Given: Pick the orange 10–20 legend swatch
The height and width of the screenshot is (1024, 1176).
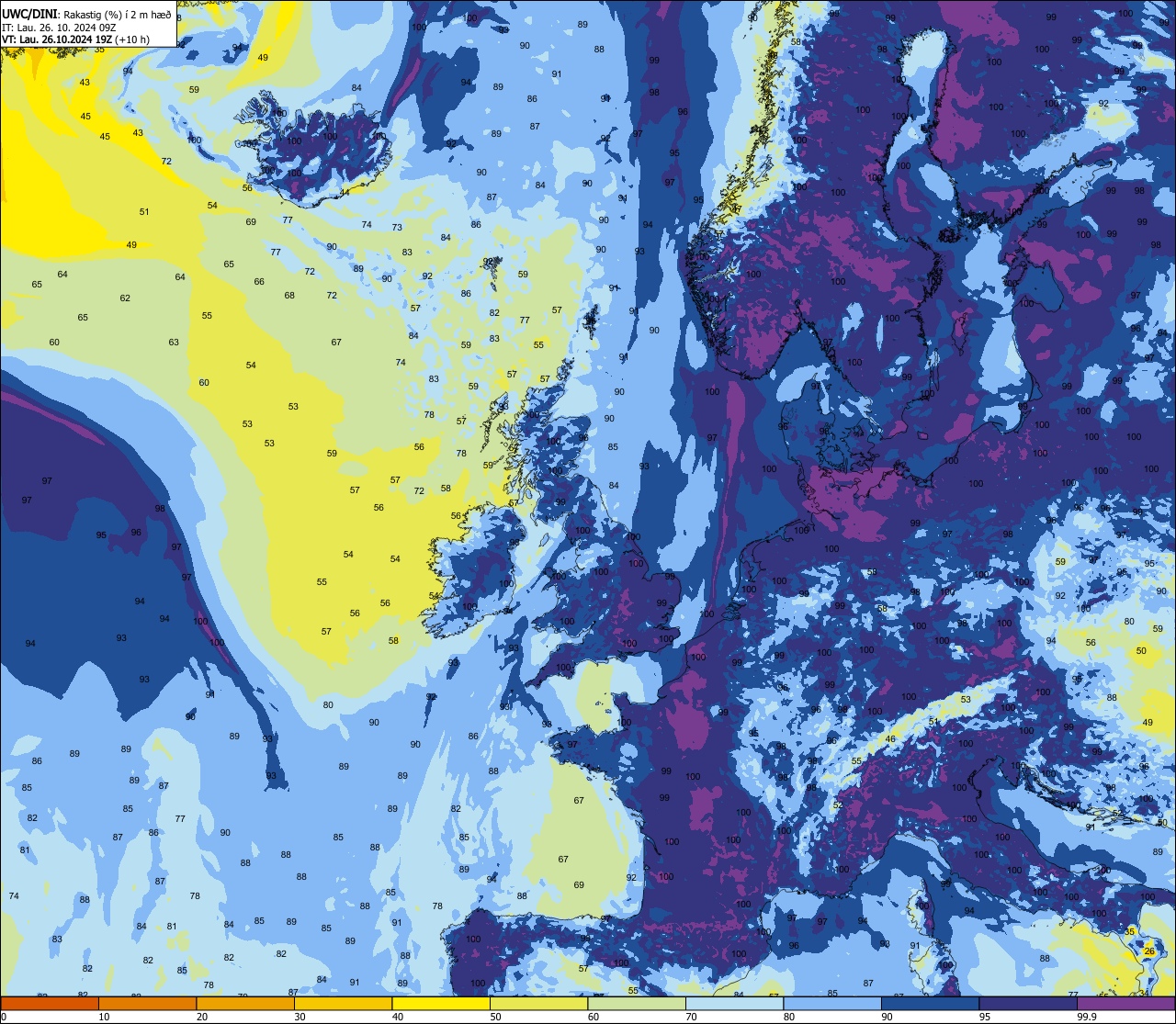Looking at the screenshot, I should tap(147, 1003).
